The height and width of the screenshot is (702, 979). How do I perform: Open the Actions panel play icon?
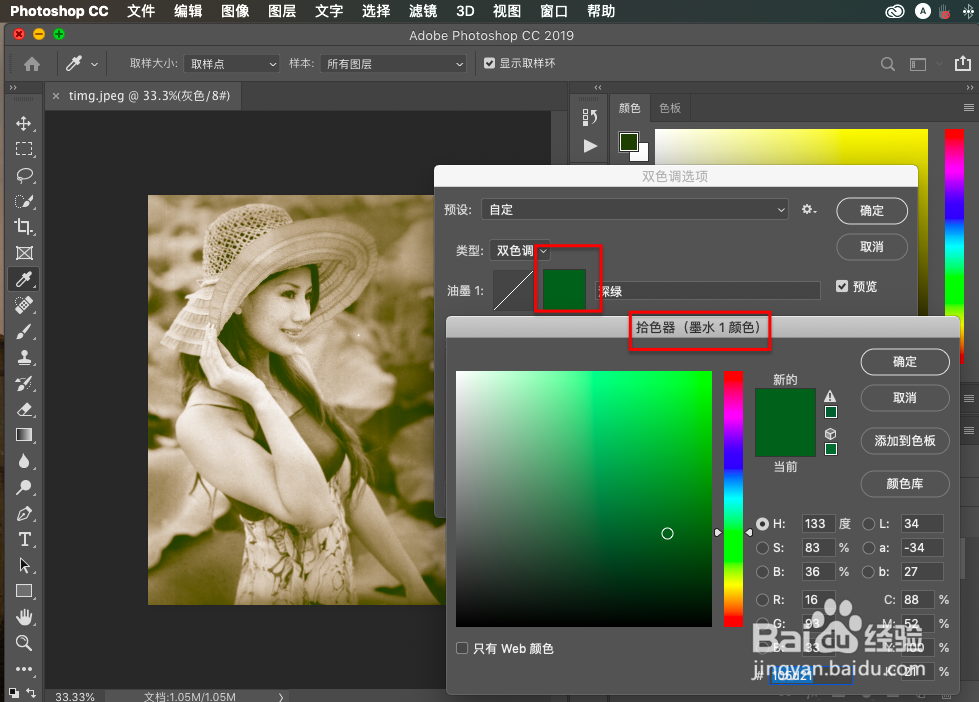click(x=589, y=146)
